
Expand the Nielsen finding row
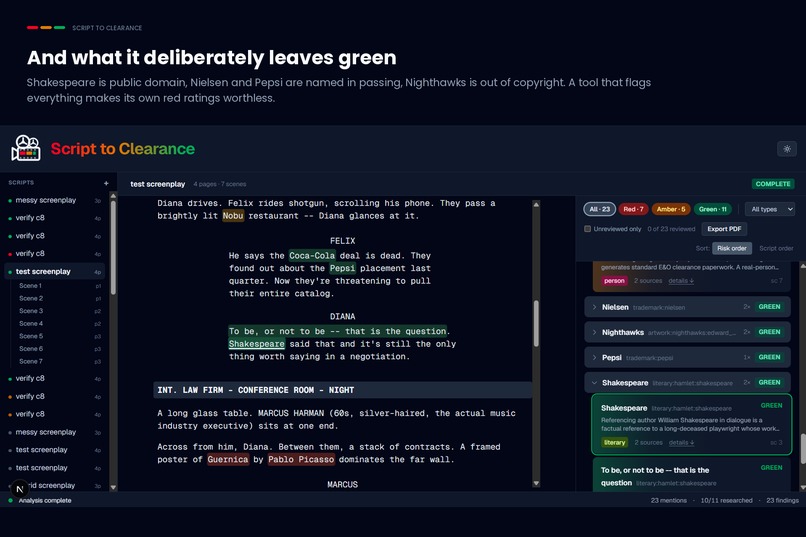click(687, 307)
